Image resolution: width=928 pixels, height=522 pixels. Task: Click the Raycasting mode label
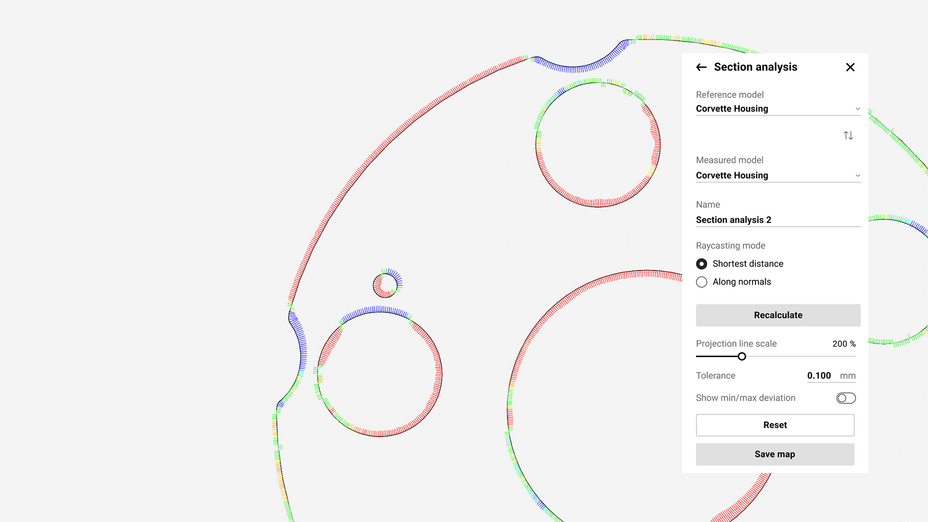click(730, 246)
